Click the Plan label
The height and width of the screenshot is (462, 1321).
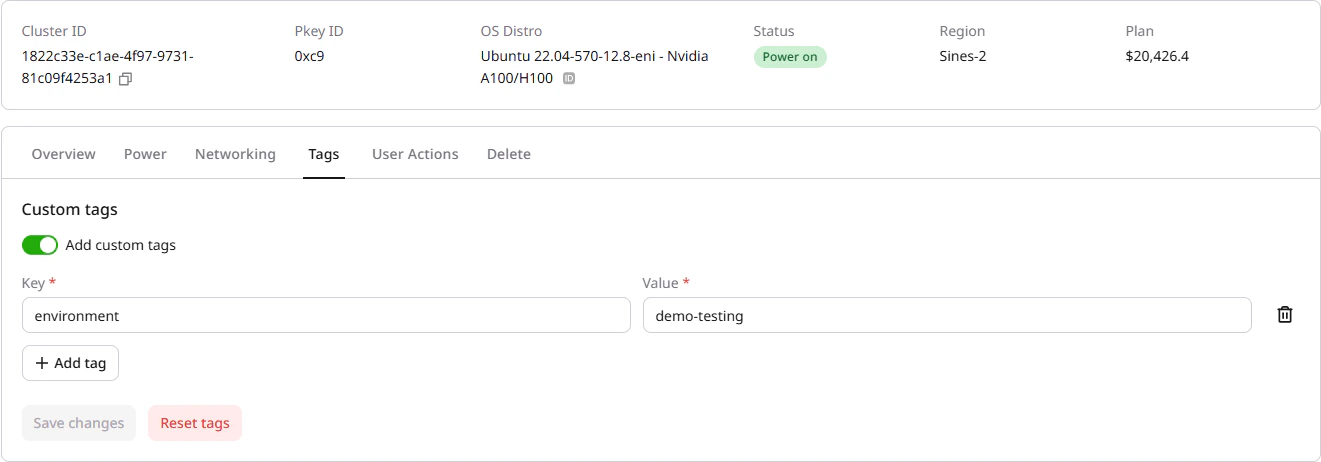pos(1140,31)
